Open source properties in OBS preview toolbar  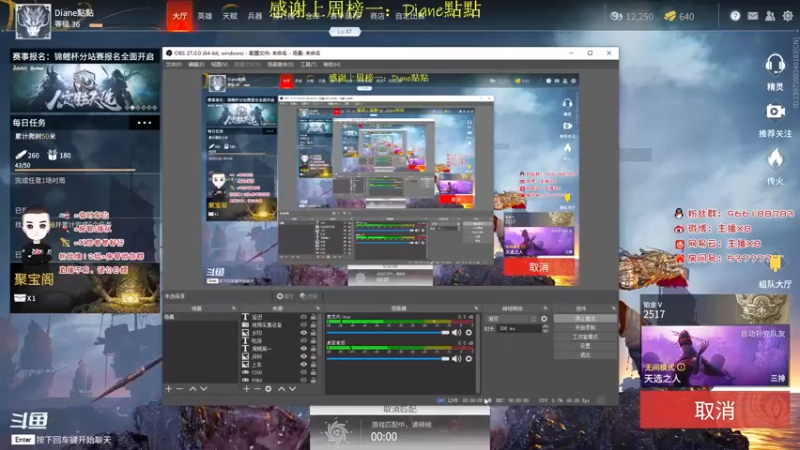[x=285, y=296]
